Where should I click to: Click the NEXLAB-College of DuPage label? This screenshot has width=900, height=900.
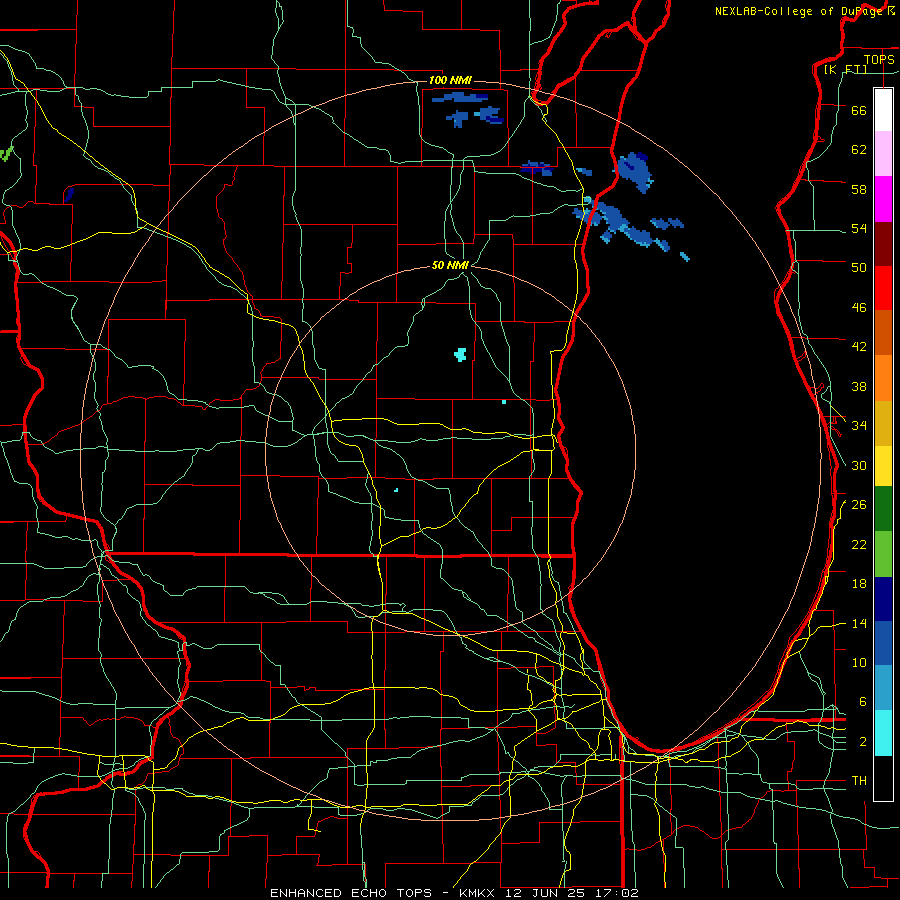pyautogui.click(x=801, y=11)
